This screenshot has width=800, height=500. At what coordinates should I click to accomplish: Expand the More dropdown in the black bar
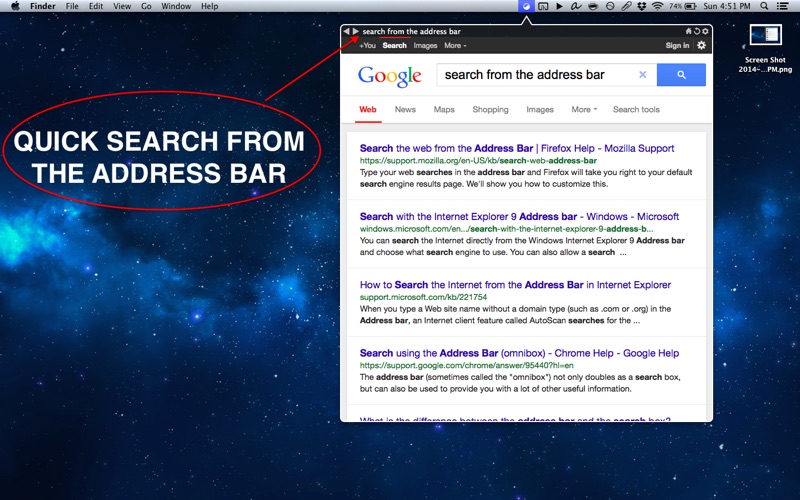click(455, 45)
